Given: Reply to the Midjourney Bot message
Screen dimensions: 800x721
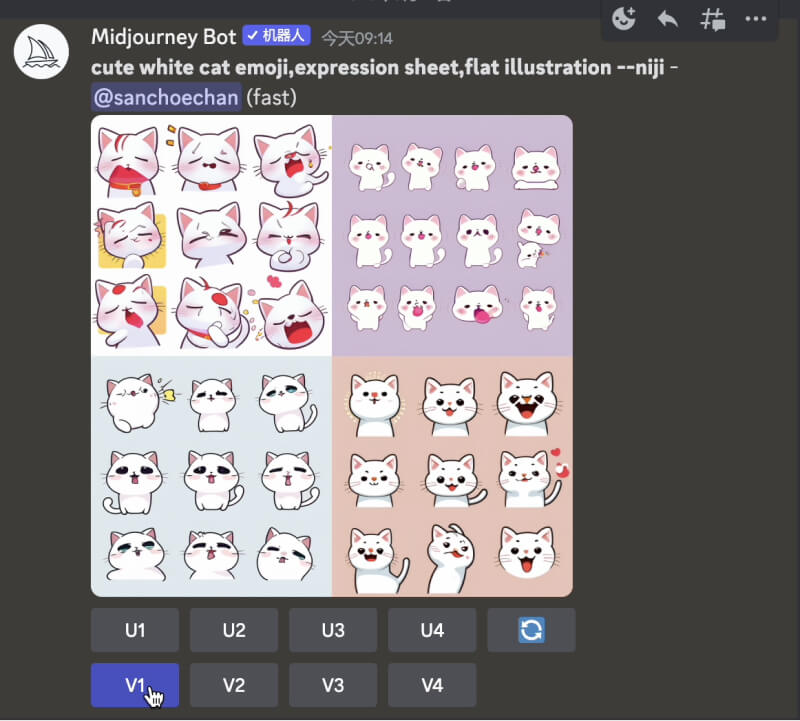Looking at the screenshot, I should [667, 19].
